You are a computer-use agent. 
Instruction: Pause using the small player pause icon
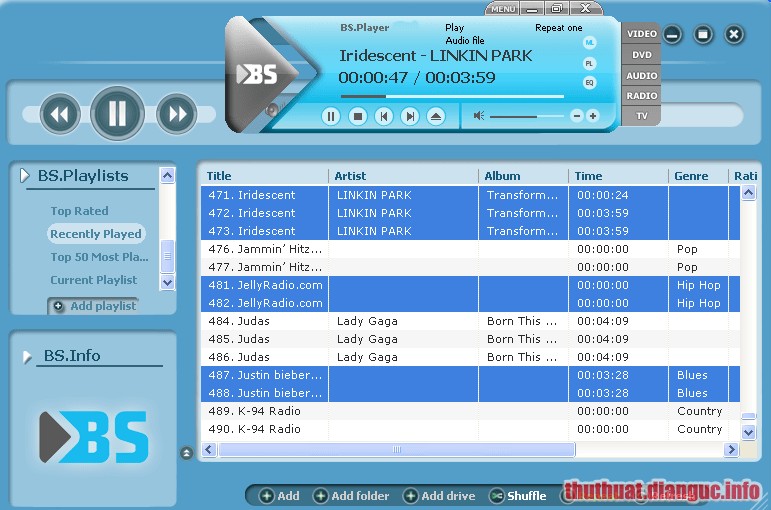[331, 117]
